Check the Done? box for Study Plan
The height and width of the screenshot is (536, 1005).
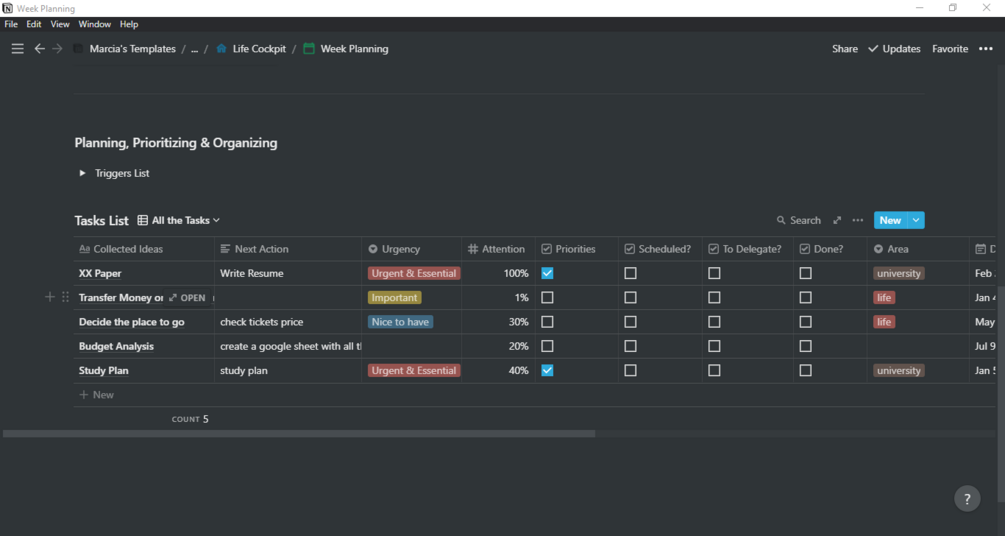pos(806,371)
